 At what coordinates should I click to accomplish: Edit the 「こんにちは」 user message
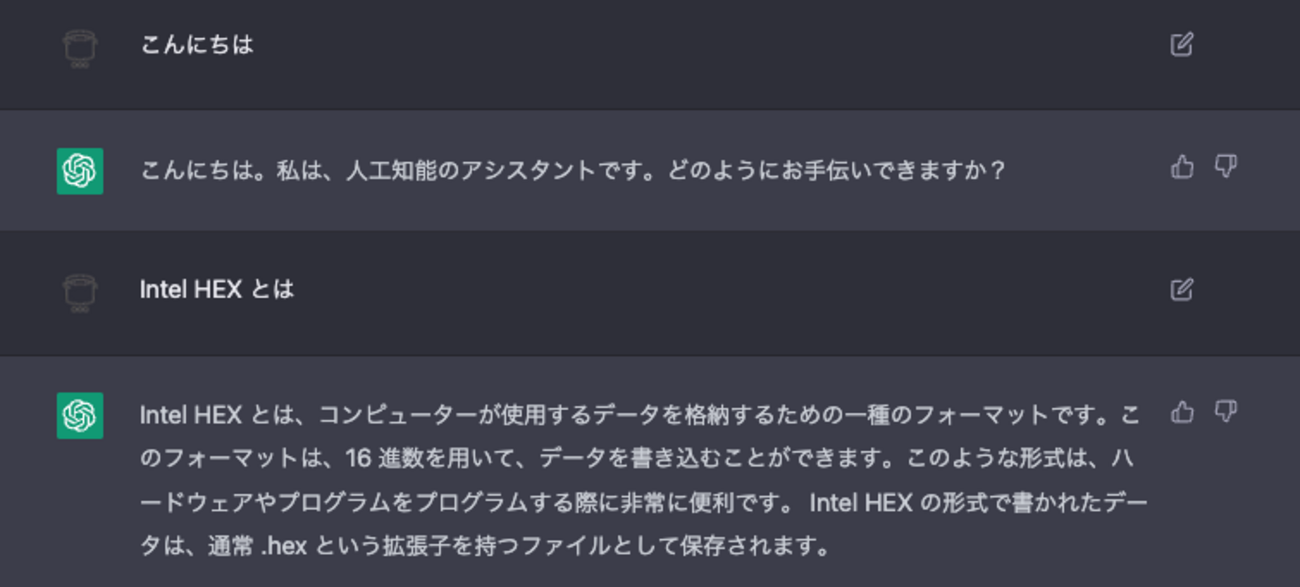coord(1181,45)
